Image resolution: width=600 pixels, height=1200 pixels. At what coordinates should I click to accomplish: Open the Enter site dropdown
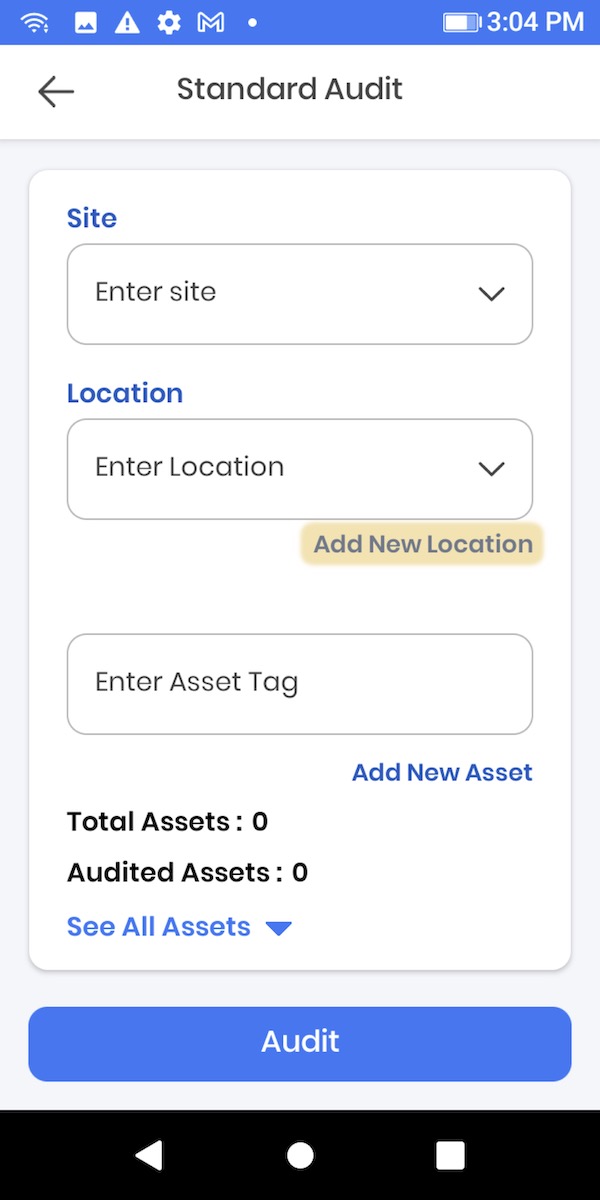299,294
